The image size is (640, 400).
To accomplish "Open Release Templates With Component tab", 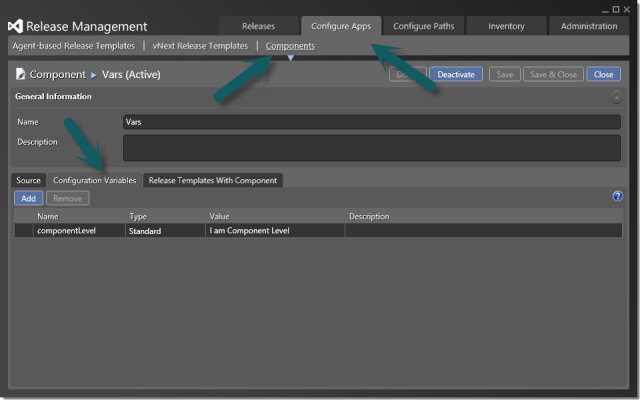I will coord(213,180).
